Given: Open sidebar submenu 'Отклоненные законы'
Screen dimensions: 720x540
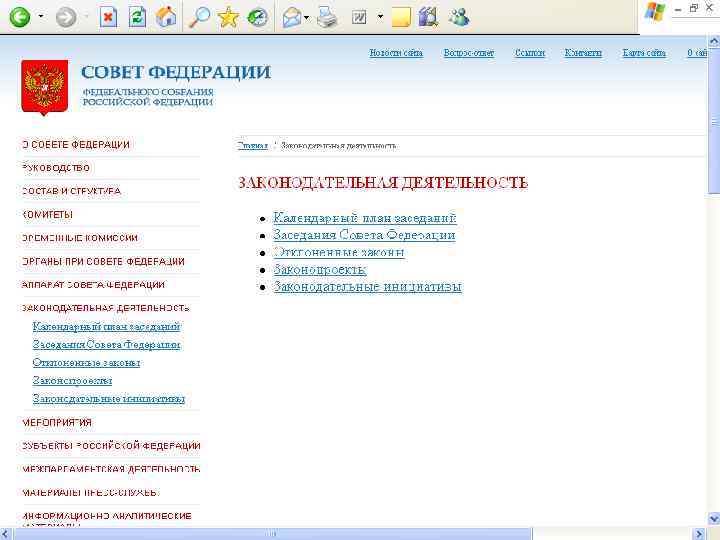Looking at the screenshot, I should tap(86, 363).
